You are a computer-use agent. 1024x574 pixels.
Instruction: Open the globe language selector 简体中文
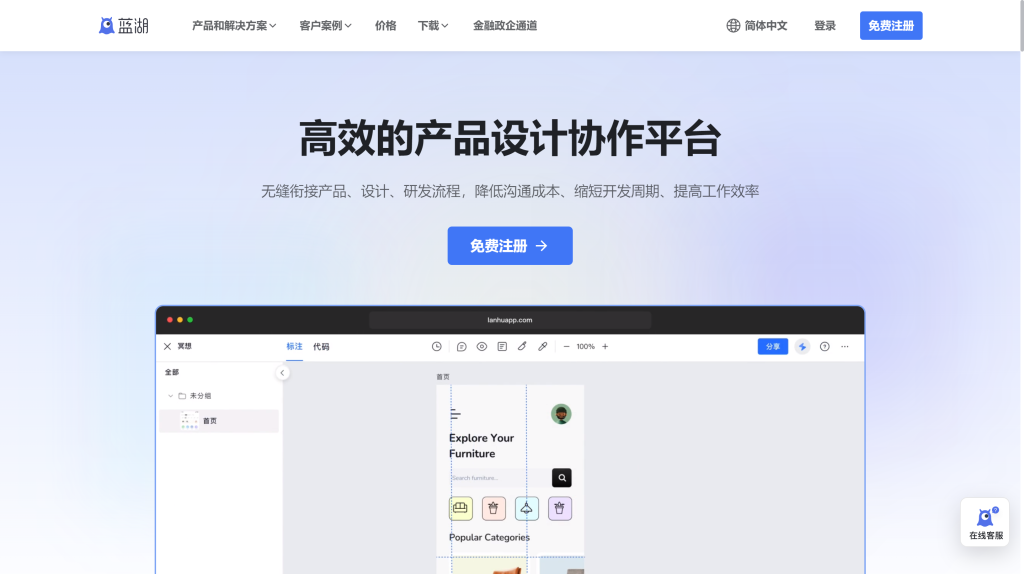click(757, 26)
